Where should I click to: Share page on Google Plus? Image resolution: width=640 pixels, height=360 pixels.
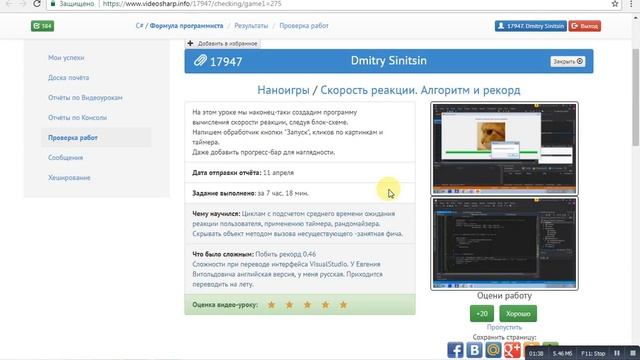(512, 350)
